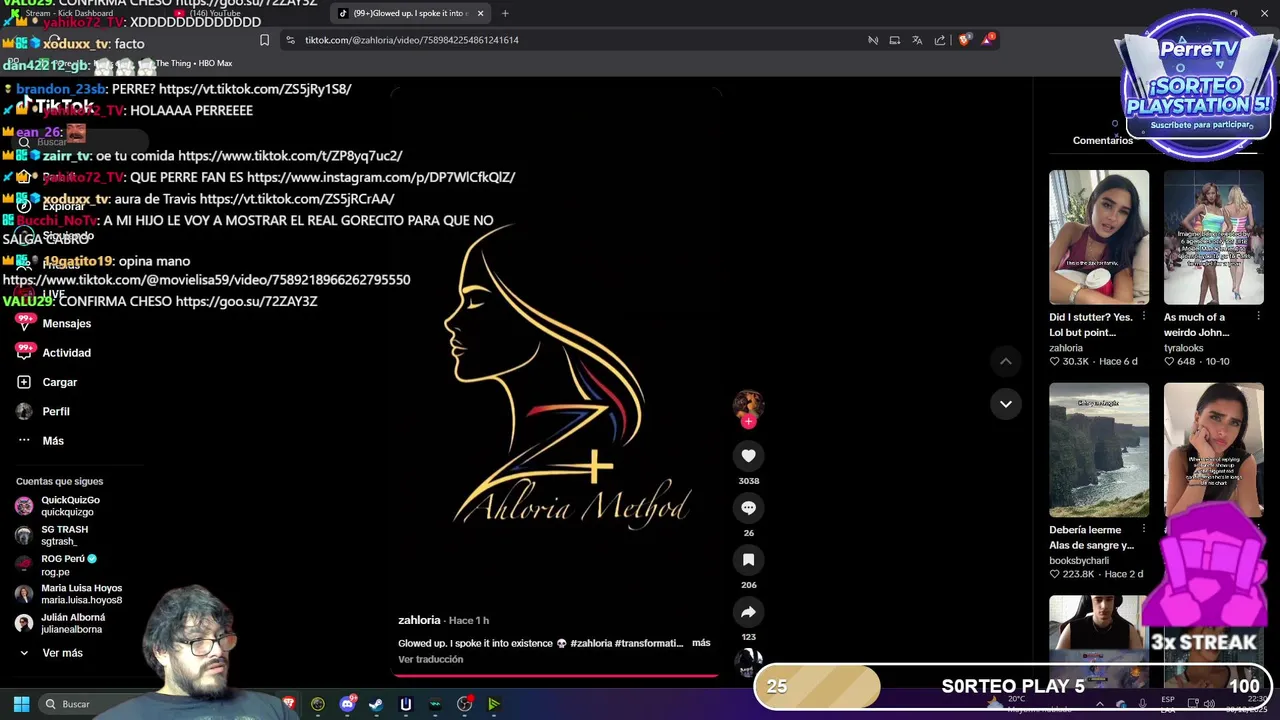
Task: Save video with the bookmark icon
Action: click(748, 560)
